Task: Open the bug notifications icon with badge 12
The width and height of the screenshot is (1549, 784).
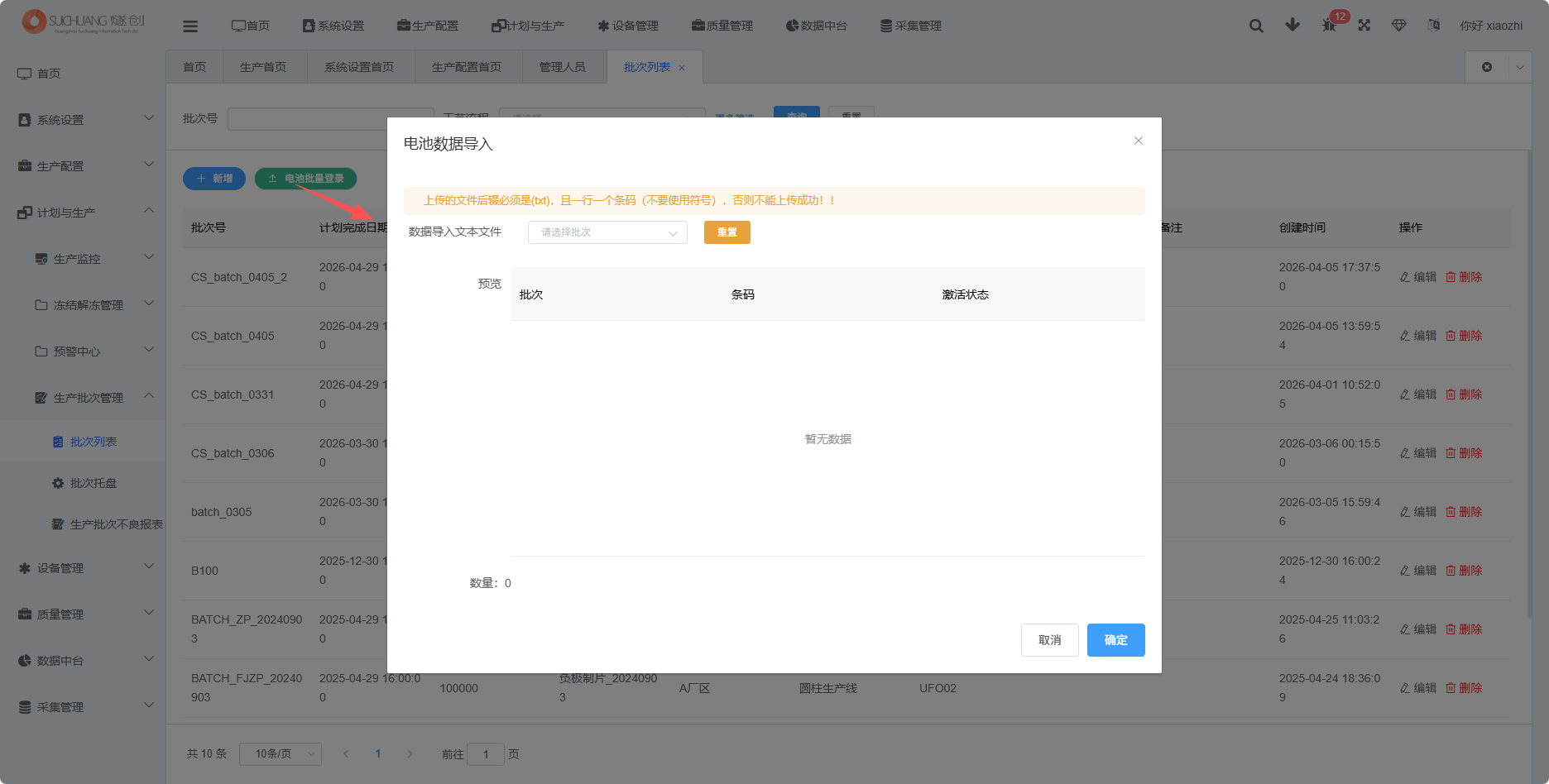Action: point(1329,25)
